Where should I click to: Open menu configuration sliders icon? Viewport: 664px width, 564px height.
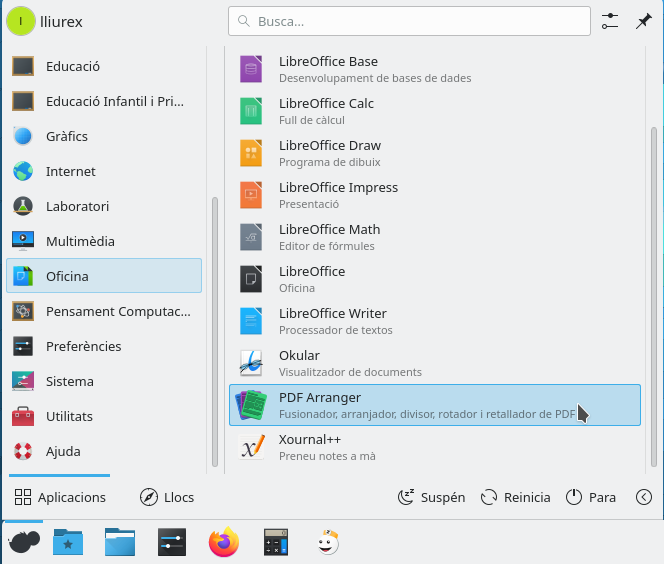pos(610,21)
